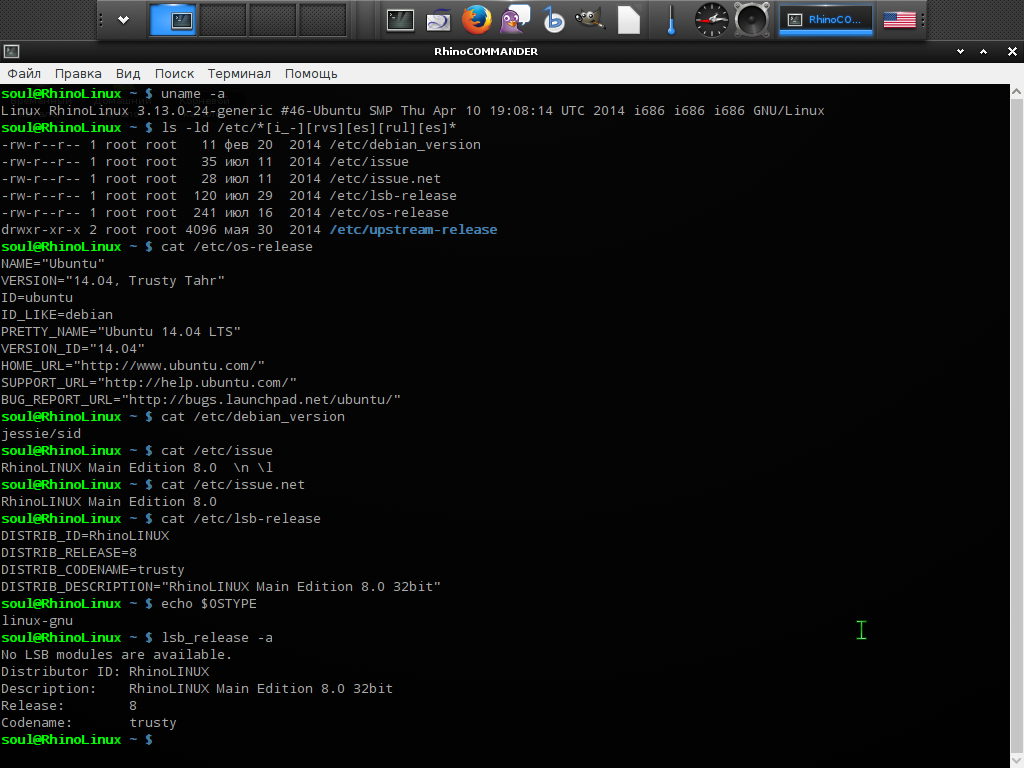Viewport: 1024px width, 768px height.
Task: Open the Поиск menu
Action: tap(174, 74)
